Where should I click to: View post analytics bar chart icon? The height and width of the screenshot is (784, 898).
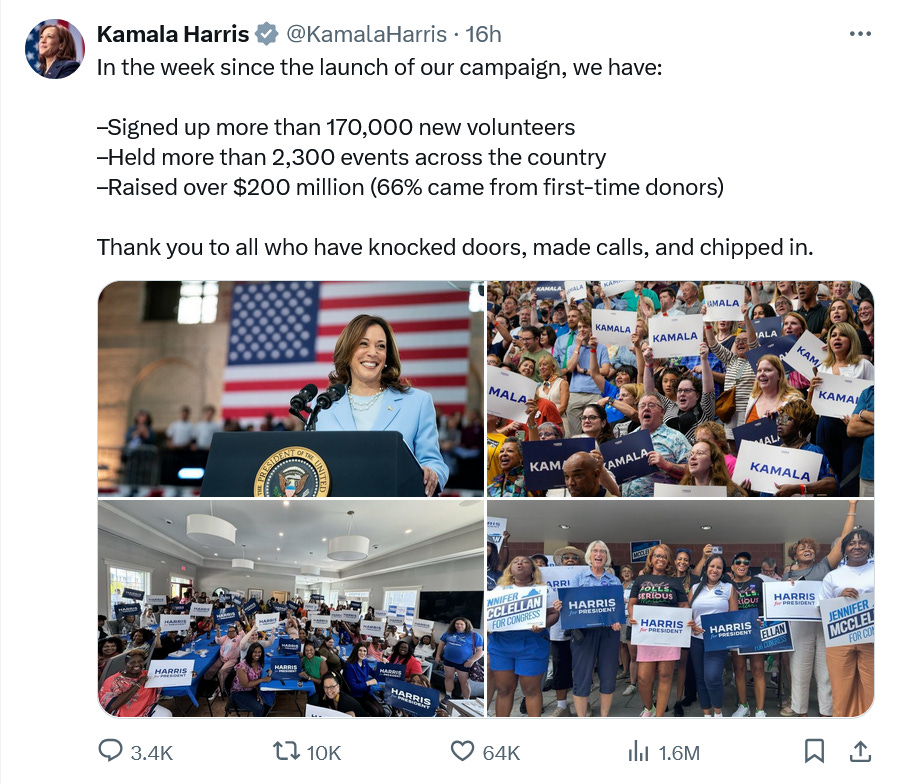tap(639, 751)
